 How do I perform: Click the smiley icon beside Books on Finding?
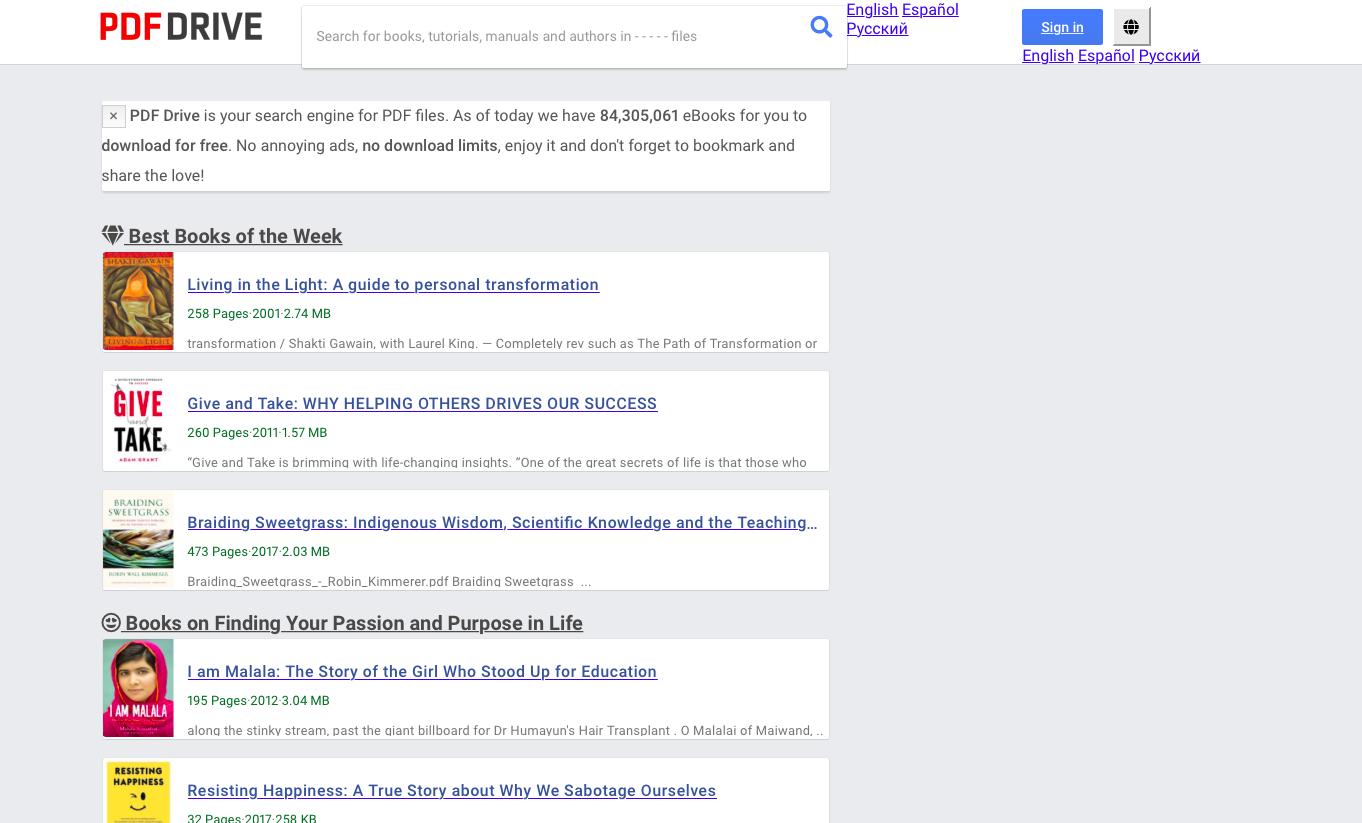pos(111,622)
